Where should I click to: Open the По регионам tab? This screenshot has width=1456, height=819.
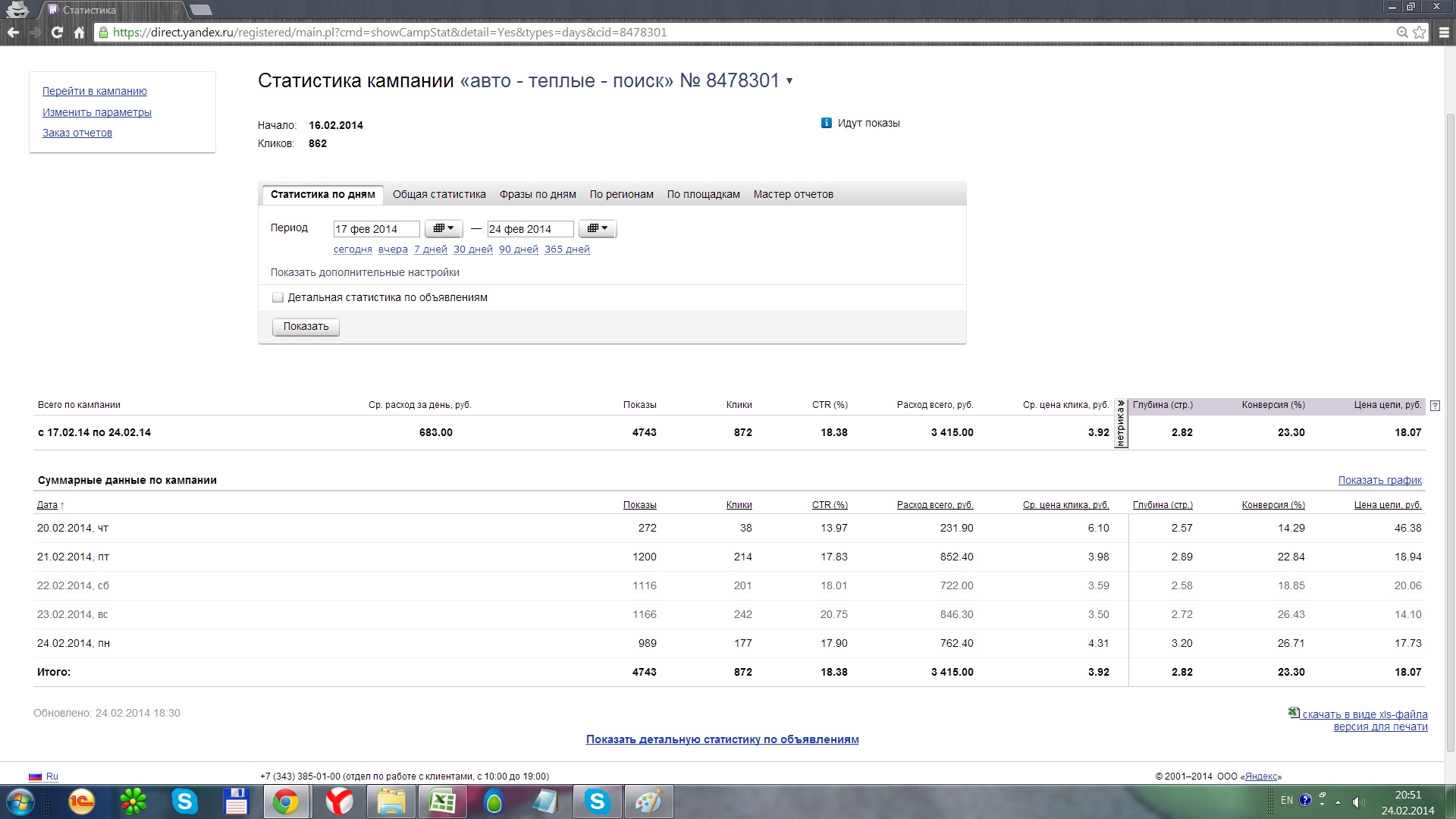(x=621, y=194)
